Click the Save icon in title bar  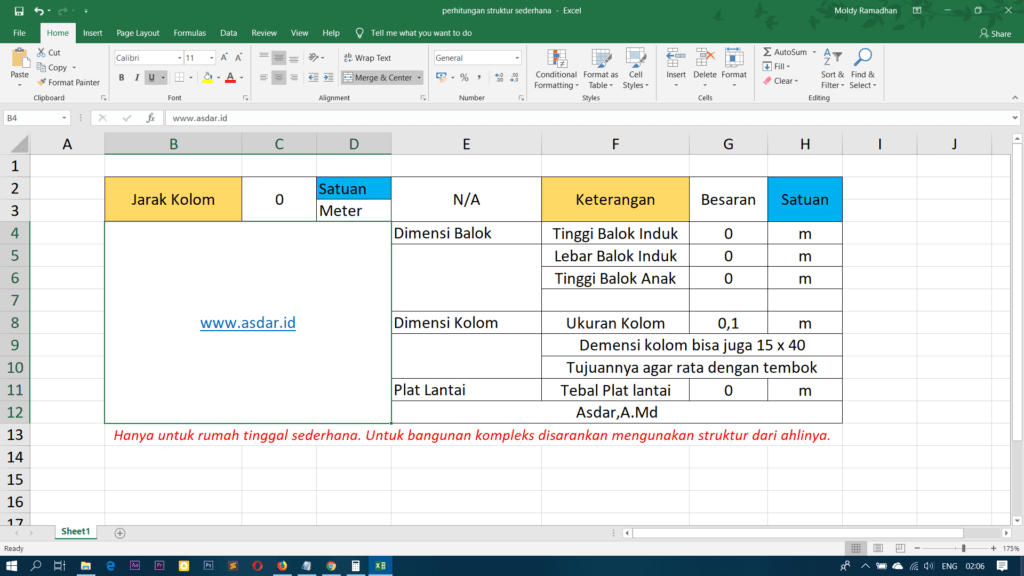click(x=18, y=11)
